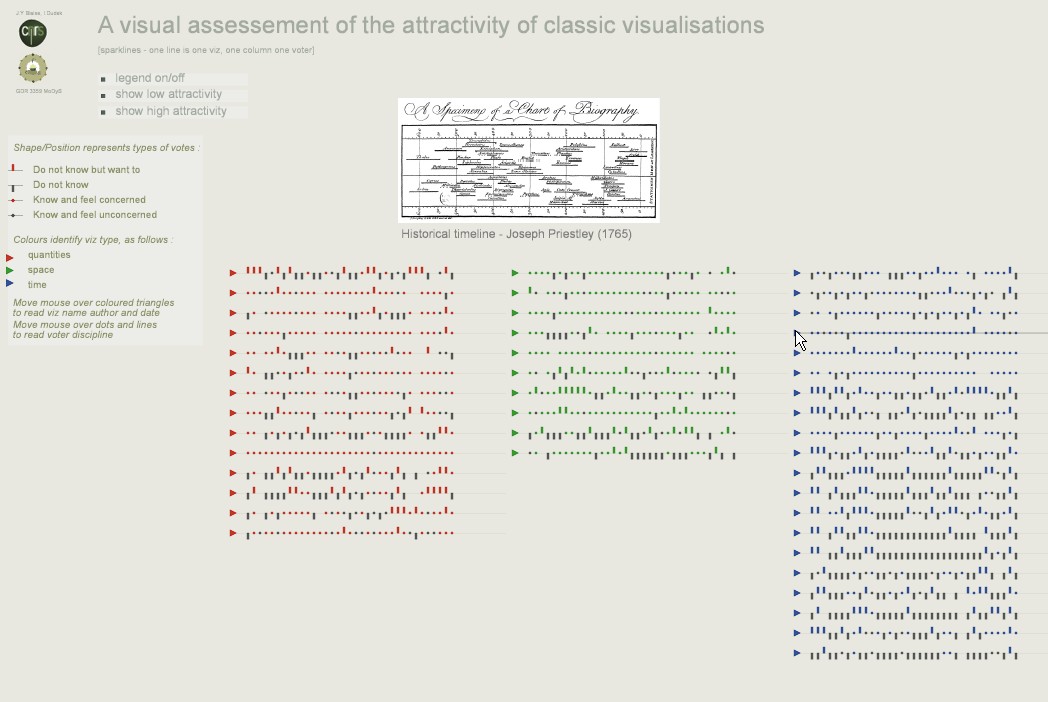The image size is (1048, 702).
Task: Click the last green triangle in the green column
Action: tap(515, 453)
